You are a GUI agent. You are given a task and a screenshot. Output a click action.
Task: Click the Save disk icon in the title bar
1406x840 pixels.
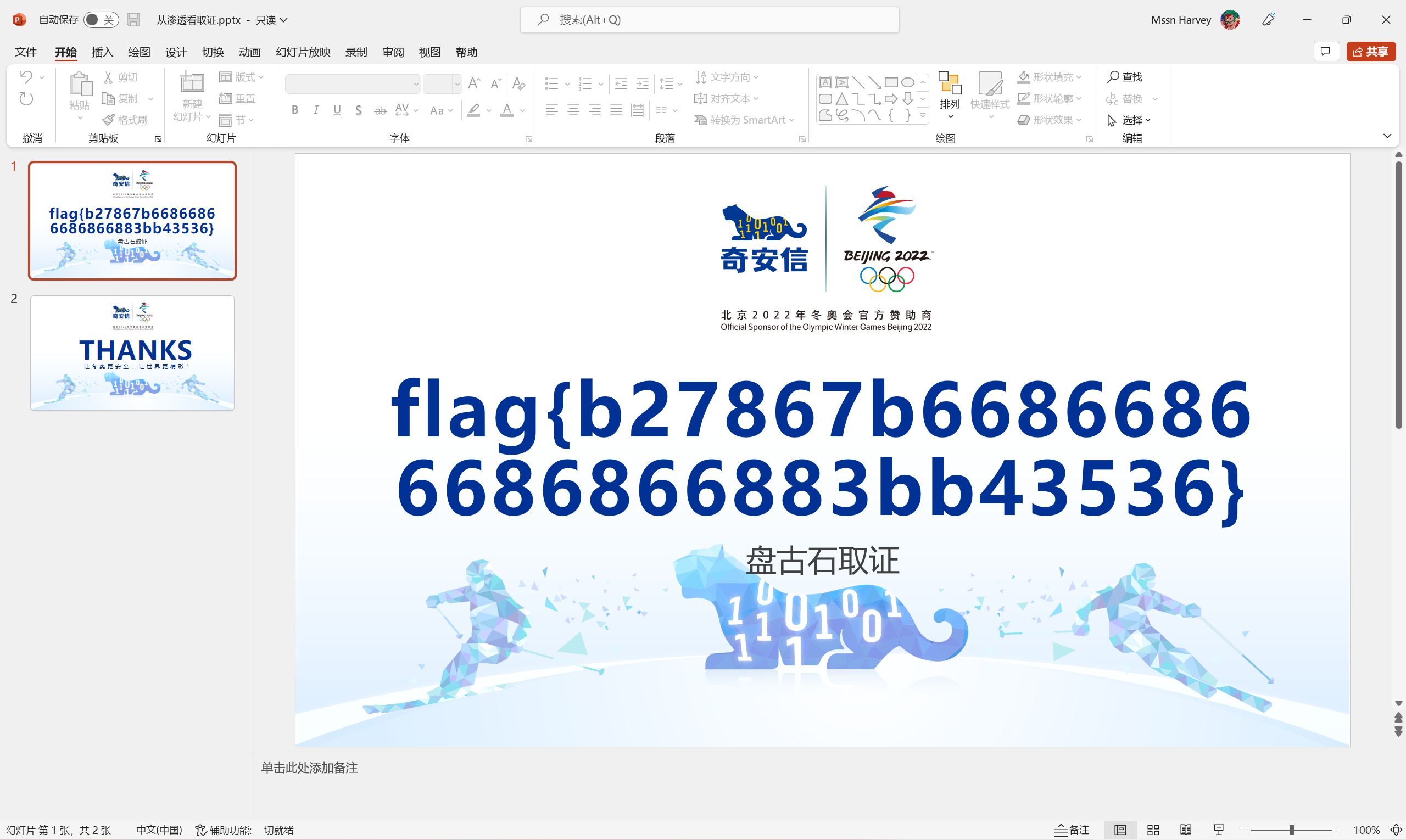[x=133, y=20]
